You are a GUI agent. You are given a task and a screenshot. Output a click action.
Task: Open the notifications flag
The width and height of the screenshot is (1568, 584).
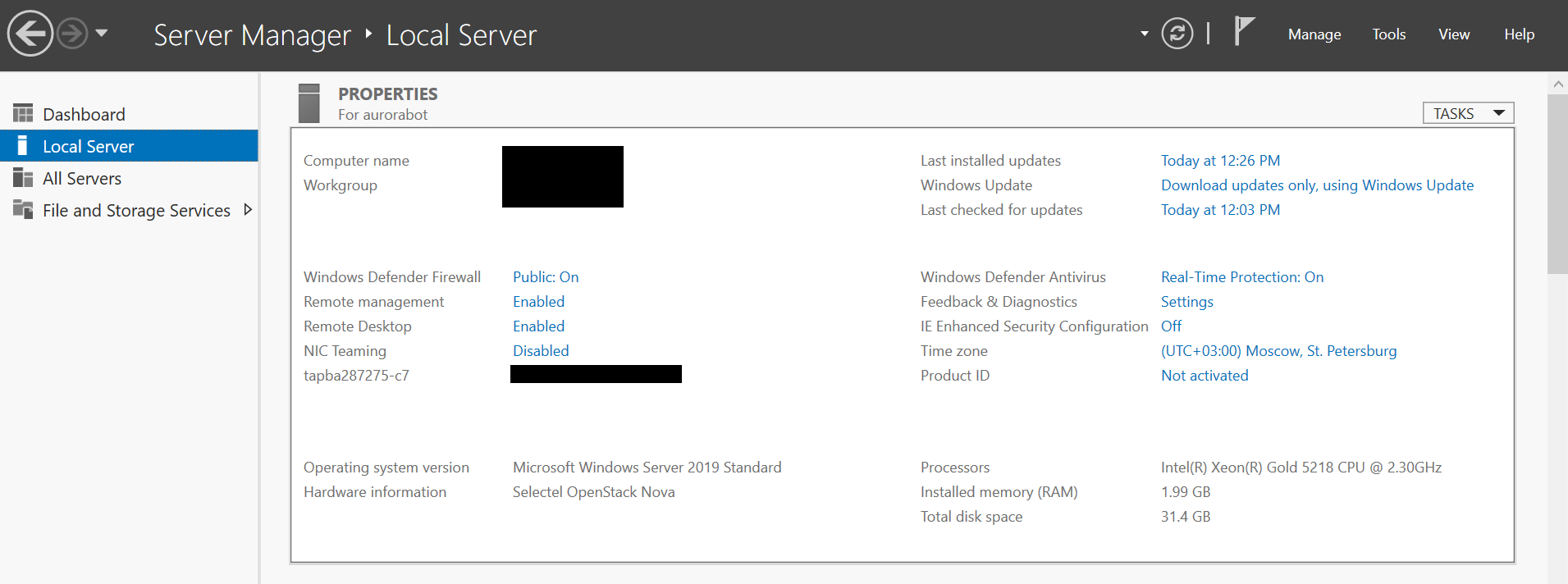[1244, 33]
